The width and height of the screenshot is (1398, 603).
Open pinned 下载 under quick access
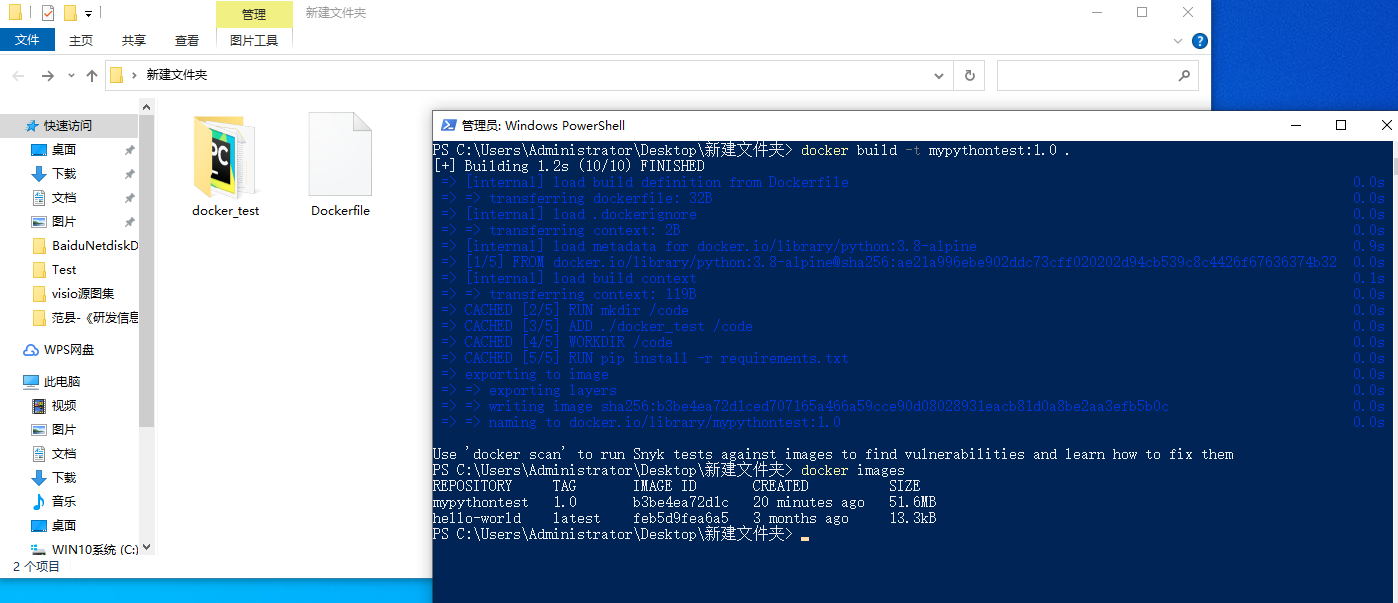(64, 174)
